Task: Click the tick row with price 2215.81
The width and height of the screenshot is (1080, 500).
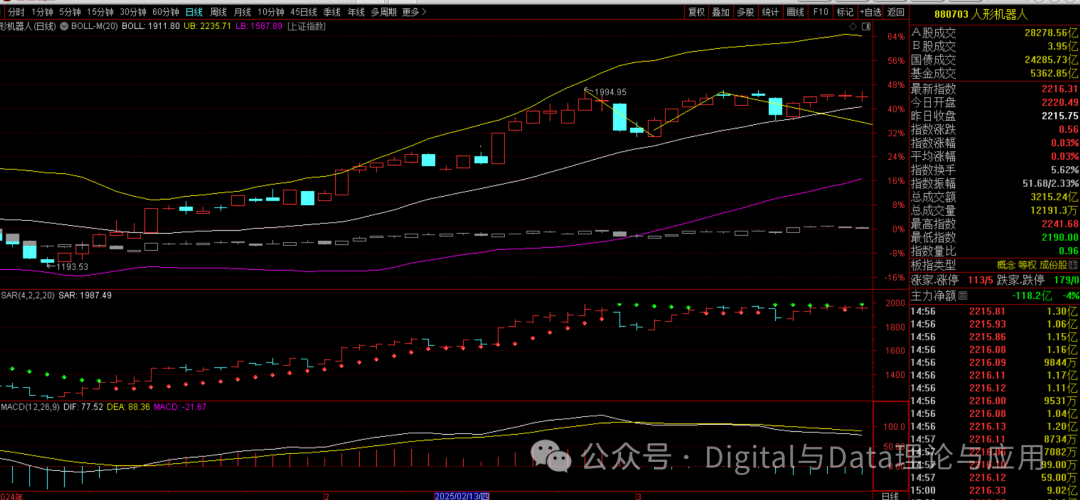Action: [x=995, y=311]
